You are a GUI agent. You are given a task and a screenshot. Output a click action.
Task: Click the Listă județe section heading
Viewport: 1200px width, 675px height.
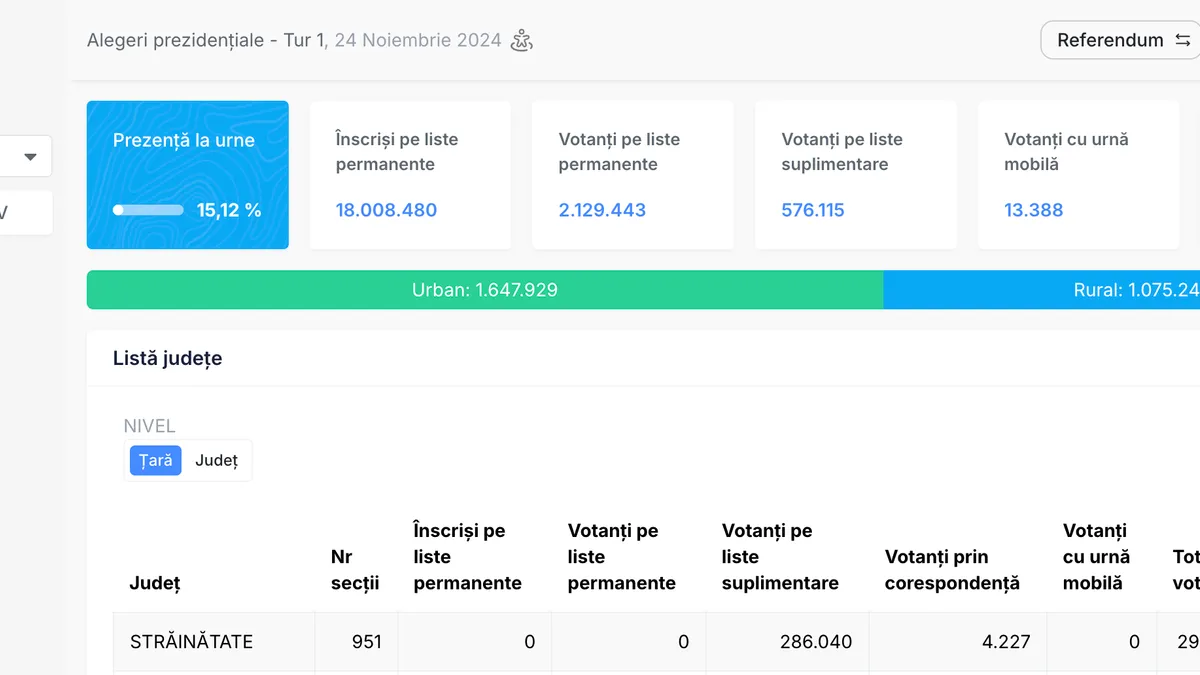(x=168, y=358)
